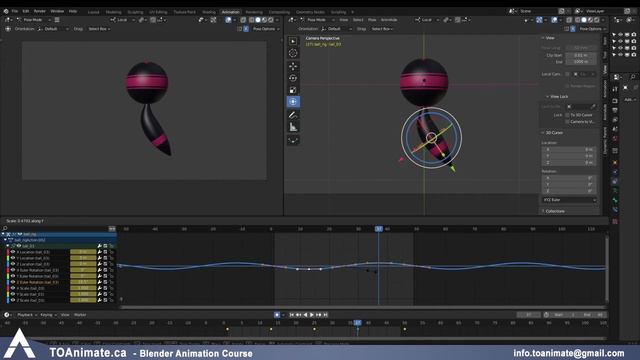Hide the Y Location channel curve
Image resolution: width=640 pixels, height=360 pixels.
[13, 258]
